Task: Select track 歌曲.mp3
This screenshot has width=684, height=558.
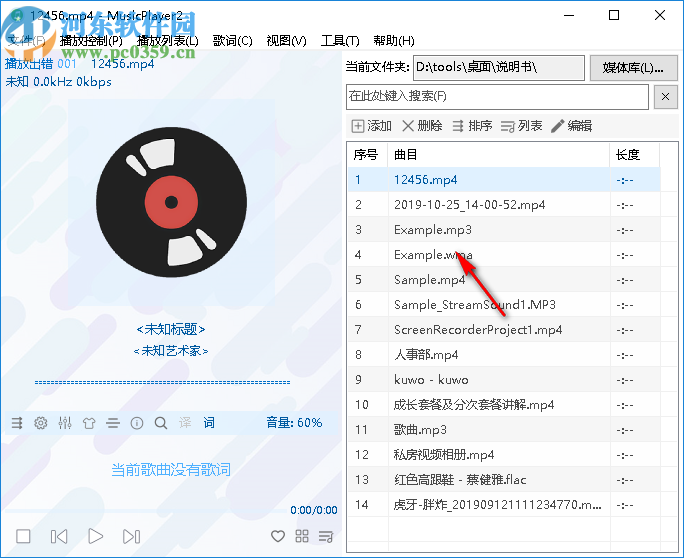Action: click(x=504, y=430)
